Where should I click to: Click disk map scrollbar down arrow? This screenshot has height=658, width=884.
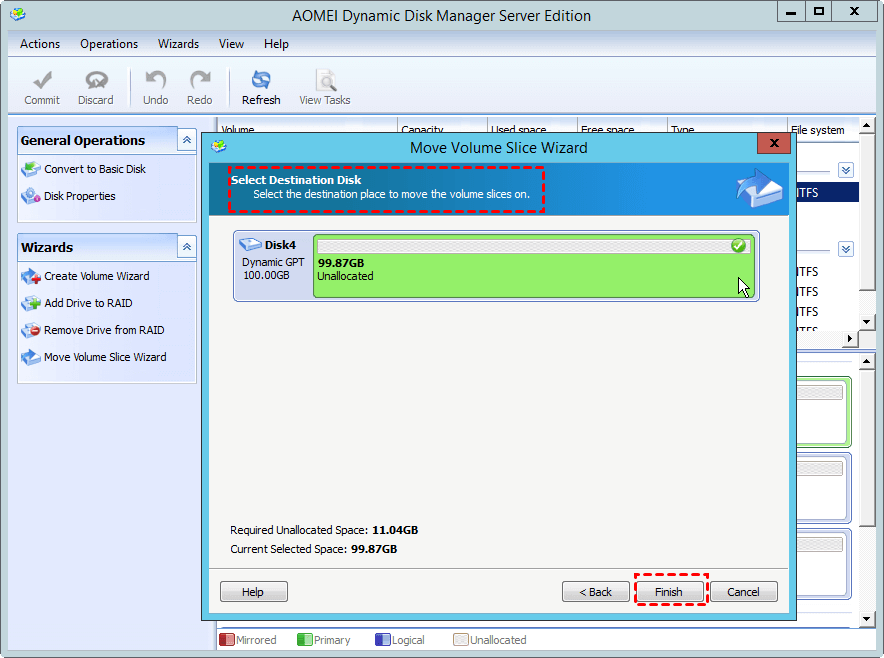[x=867, y=619]
